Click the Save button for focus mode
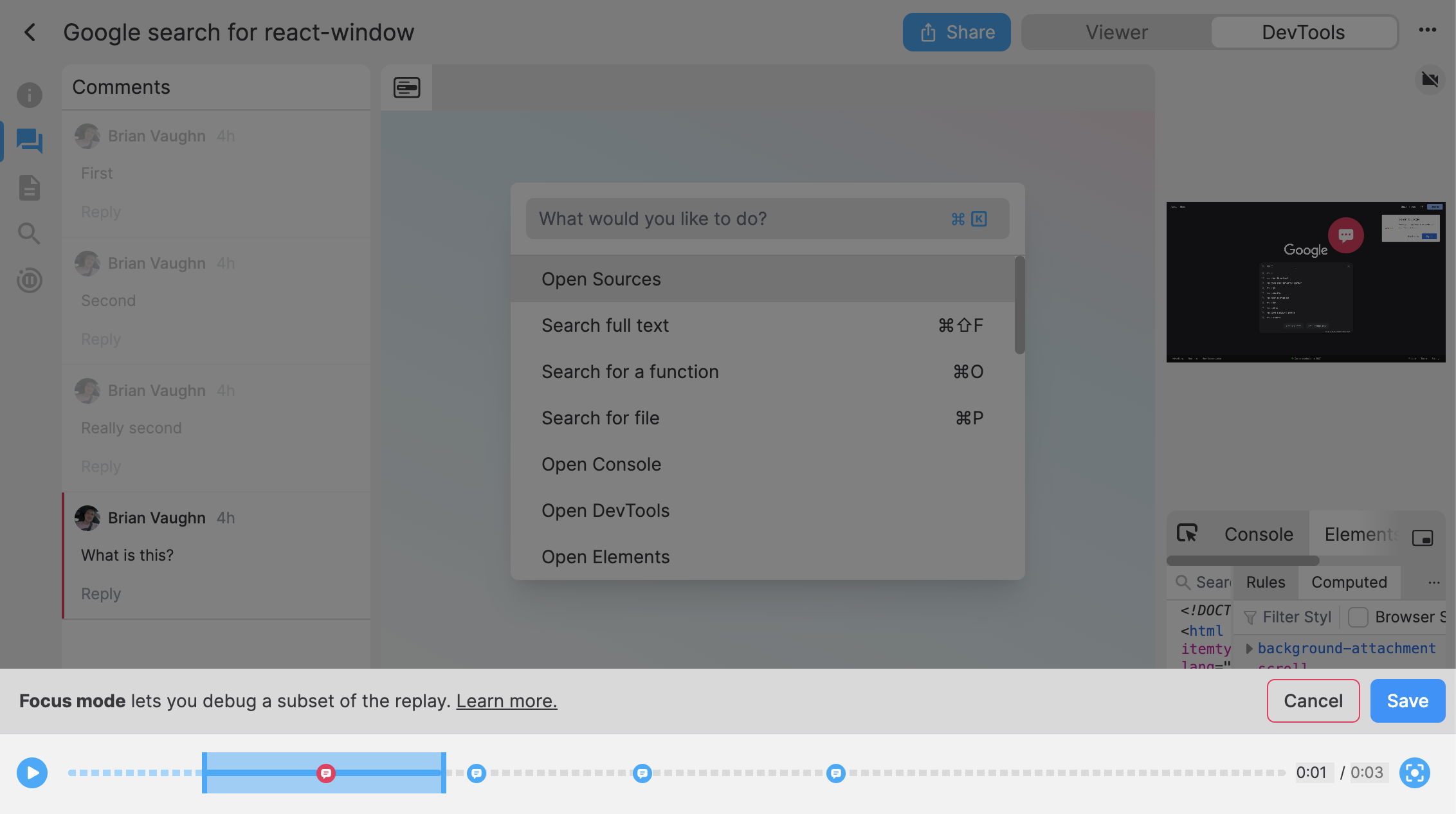This screenshot has height=814, width=1456. point(1408,701)
